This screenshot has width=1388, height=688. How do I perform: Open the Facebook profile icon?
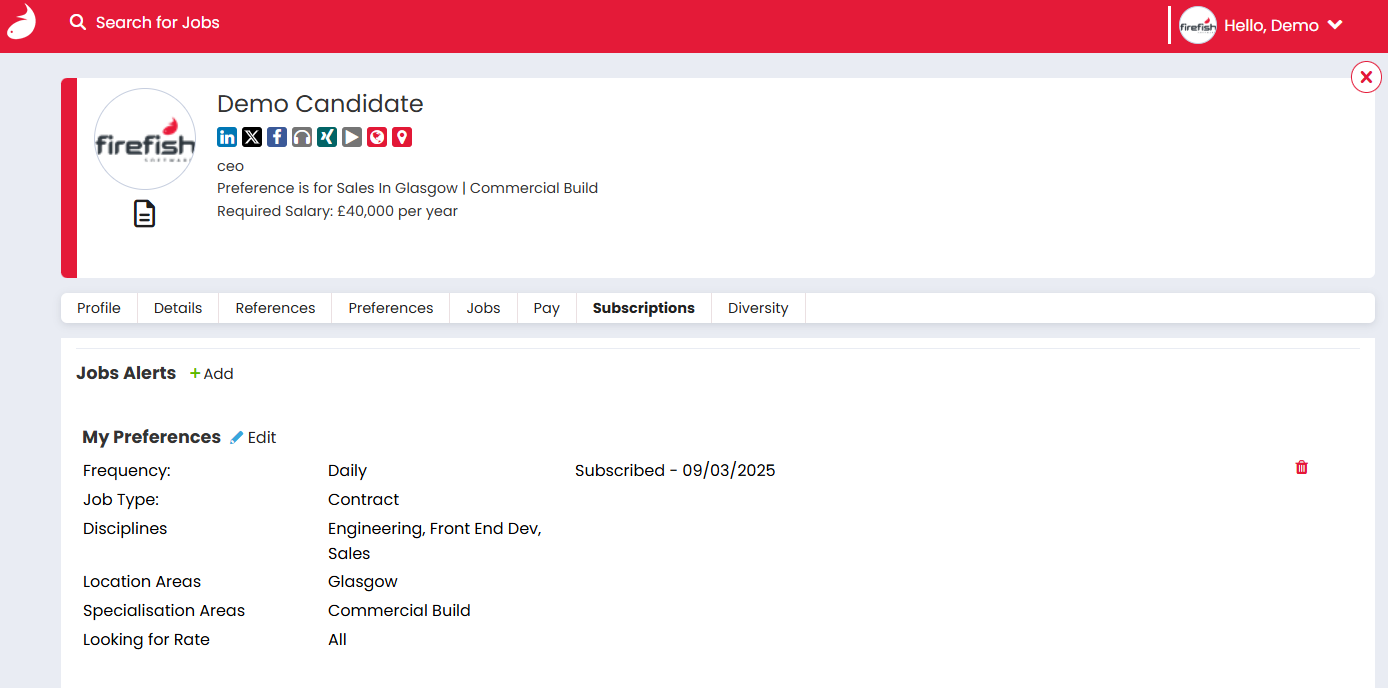(277, 137)
